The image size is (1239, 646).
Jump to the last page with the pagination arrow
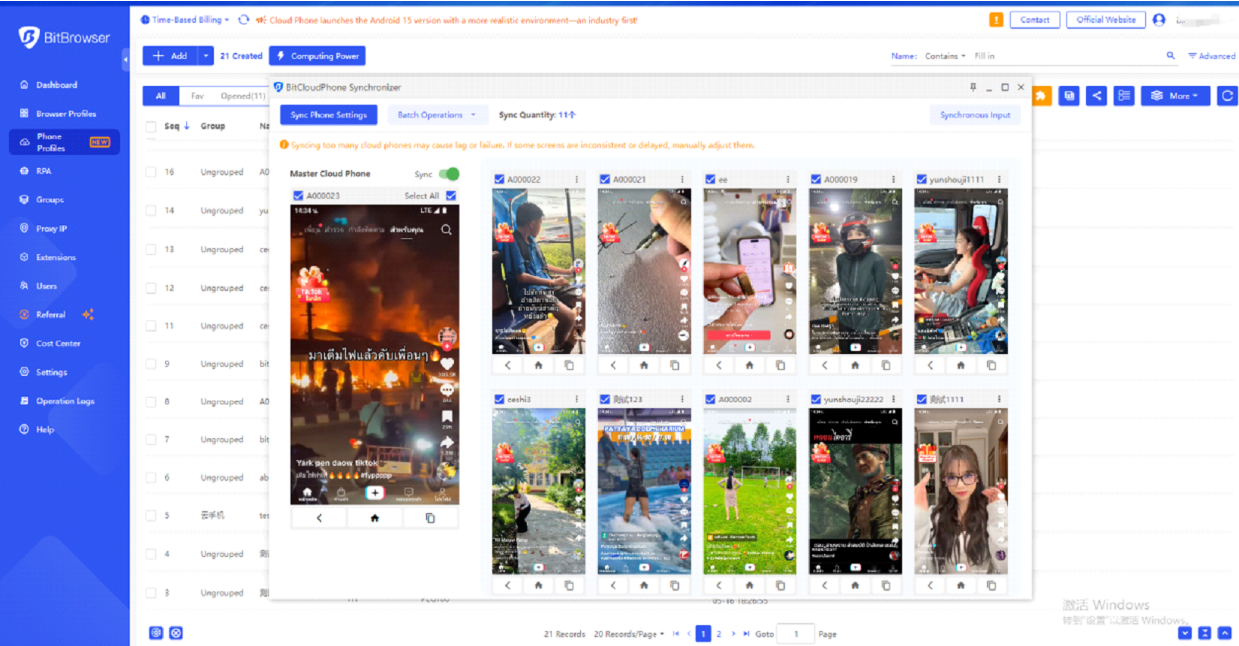pyautogui.click(x=748, y=634)
